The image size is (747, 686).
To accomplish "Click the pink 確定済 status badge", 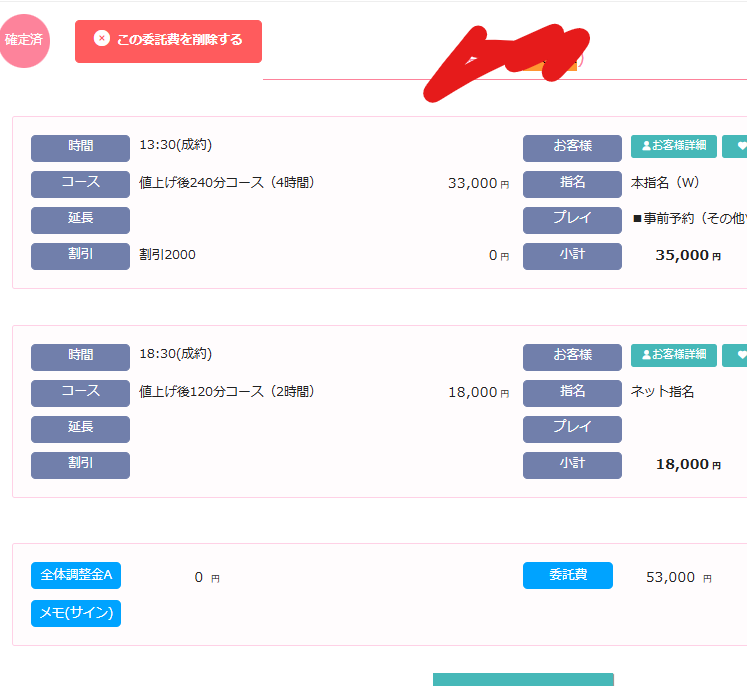I will tap(24, 41).
